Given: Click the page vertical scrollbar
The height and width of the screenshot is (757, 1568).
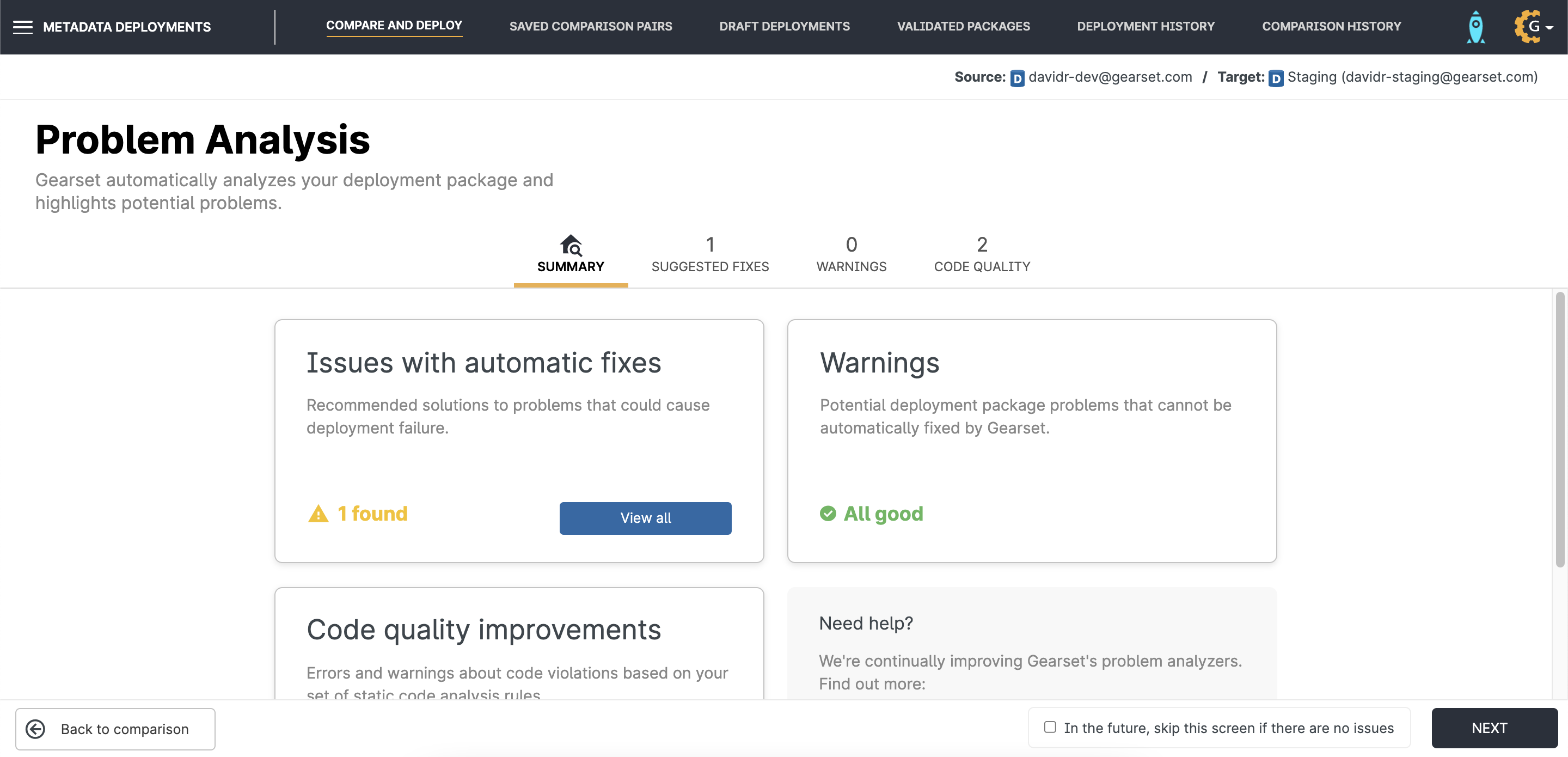Looking at the screenshot, I should (1559, 429).
